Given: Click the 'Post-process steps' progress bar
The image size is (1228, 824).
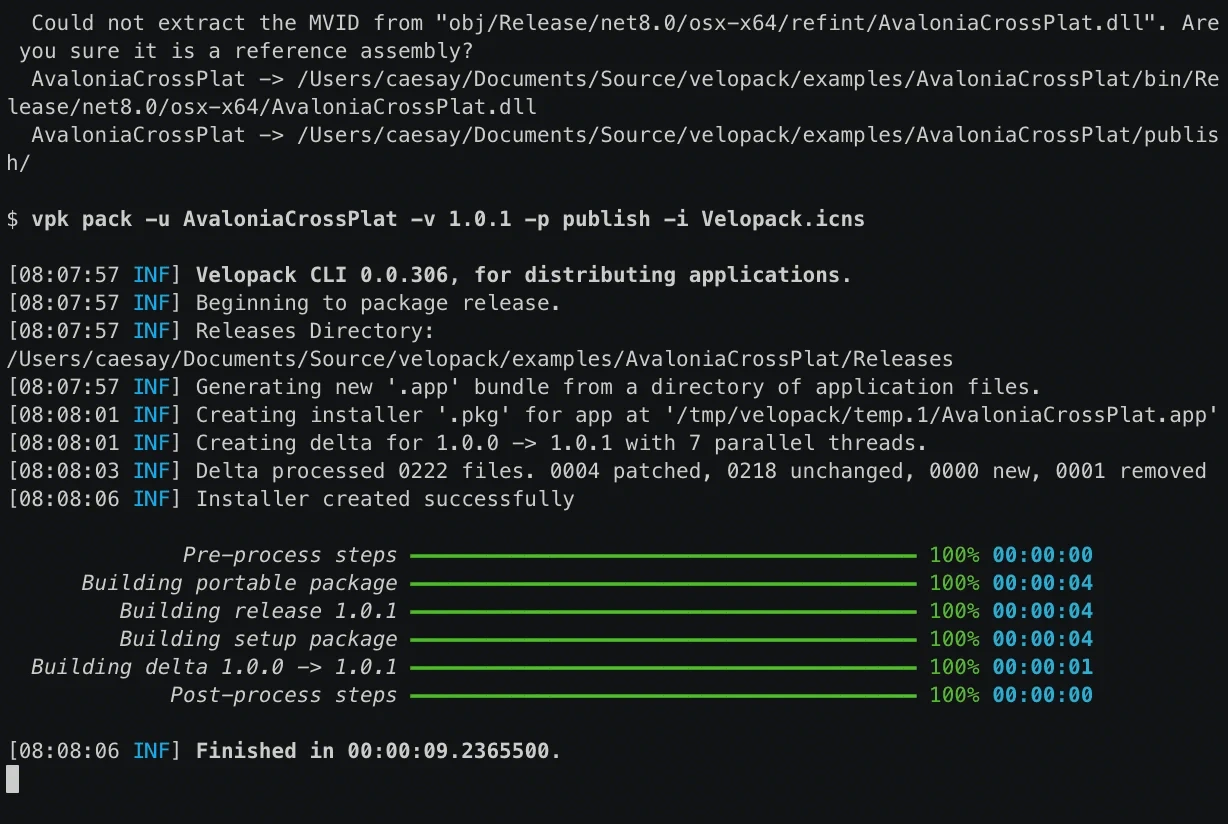Looking at the screenshot, I should pyautogui.click(x=663, y=695).
